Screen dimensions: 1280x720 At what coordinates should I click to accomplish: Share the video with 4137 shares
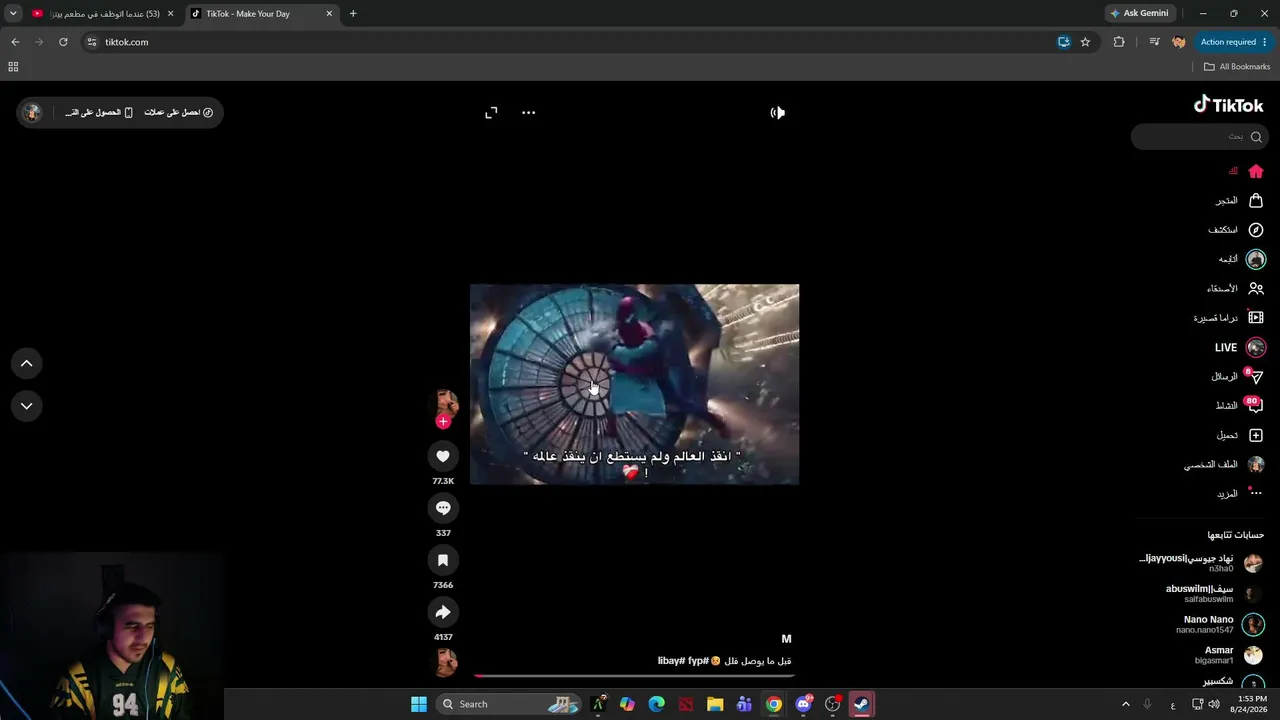[x=443, y=612]
